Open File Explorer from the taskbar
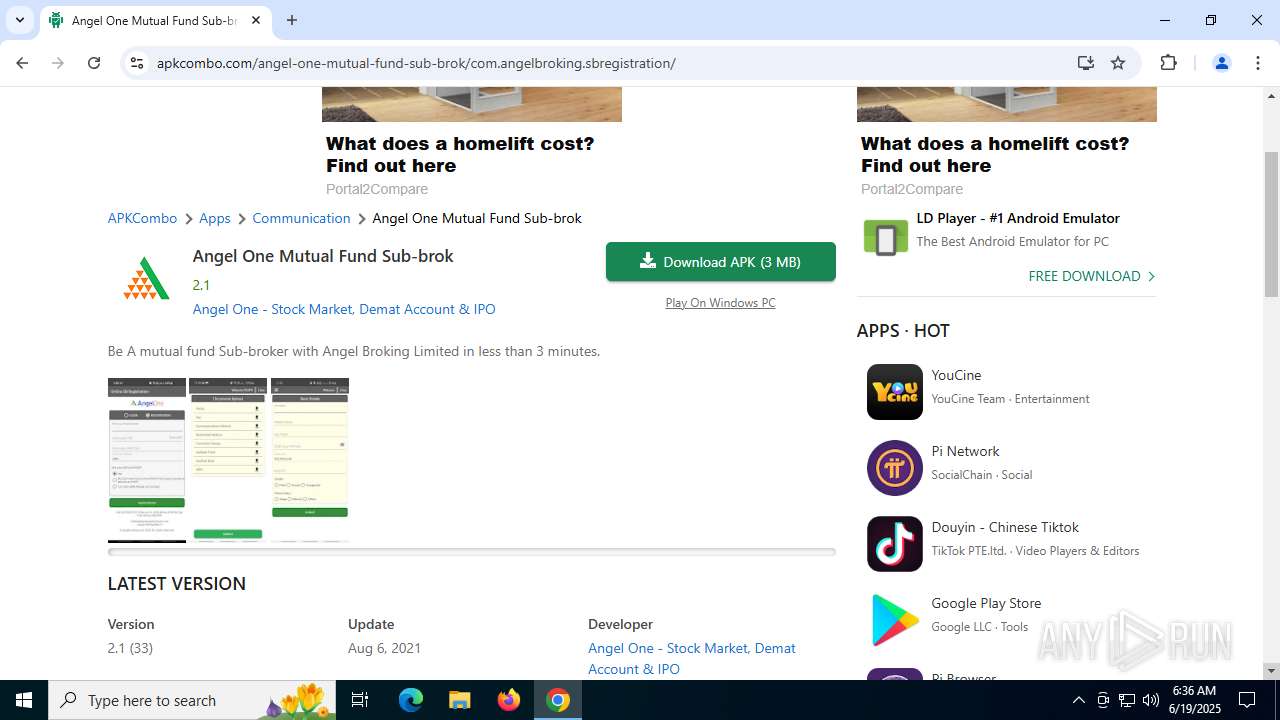Screen dimensions: 1280x720 459,700
